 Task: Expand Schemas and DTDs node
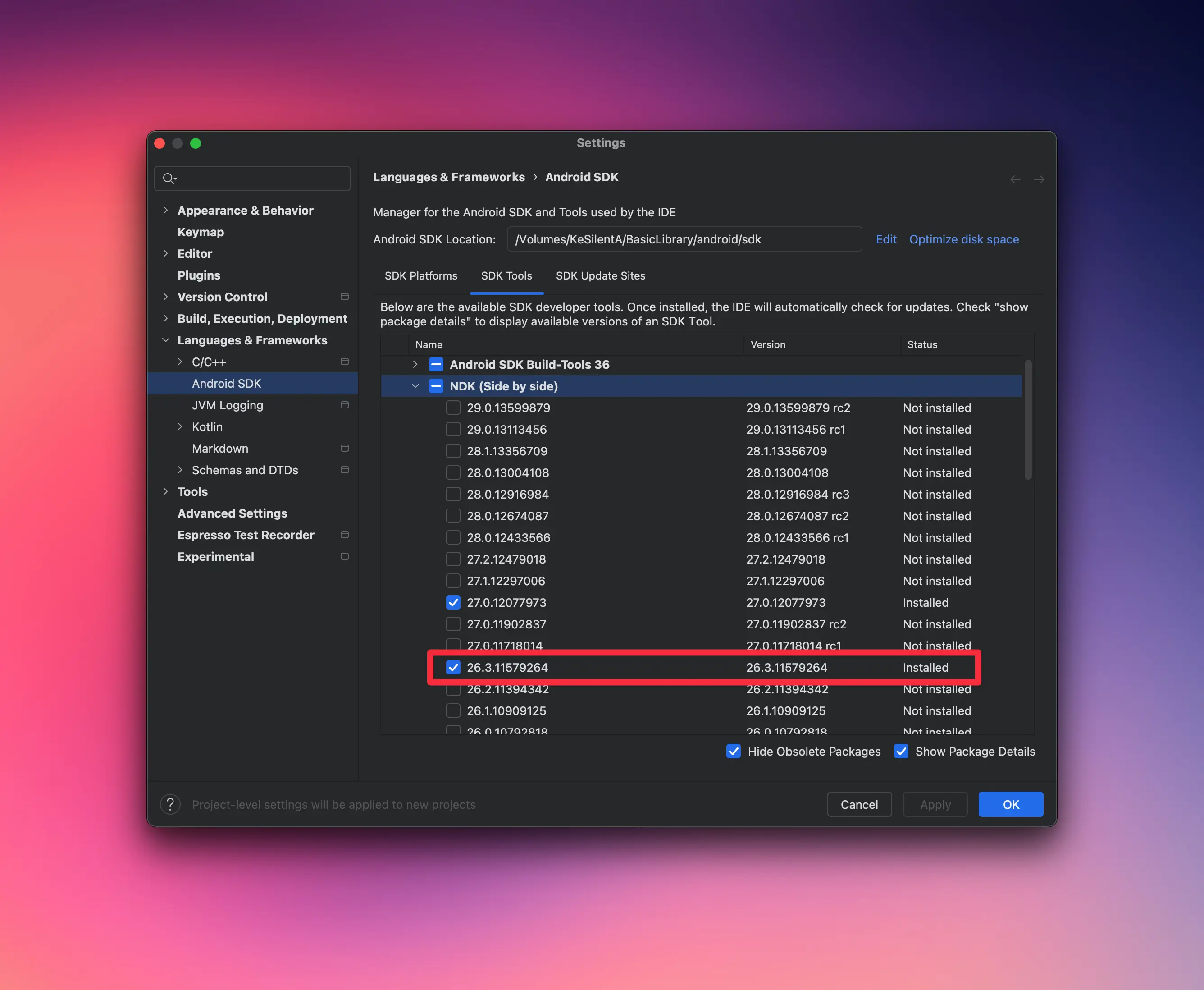180,470
